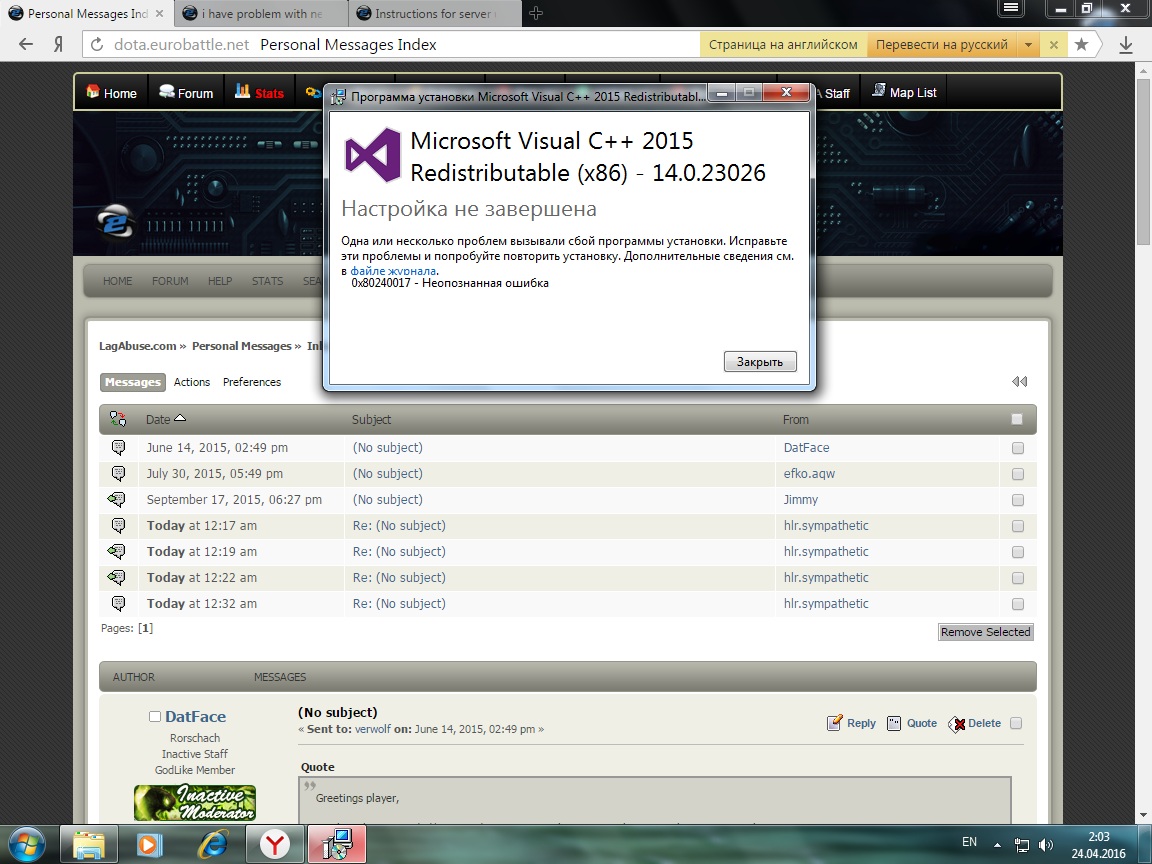
Task: Open Map List in site menu
Action: [904, 93]
